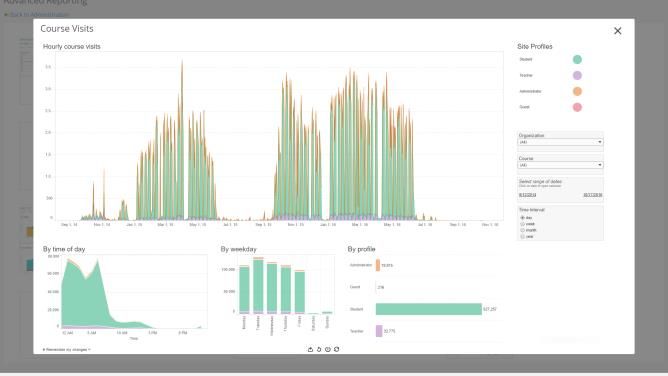Image resolution: width=668 pixels, height=376 pixels.
Task: Click the Teacher bar in By profile
Action: (379, 331)
